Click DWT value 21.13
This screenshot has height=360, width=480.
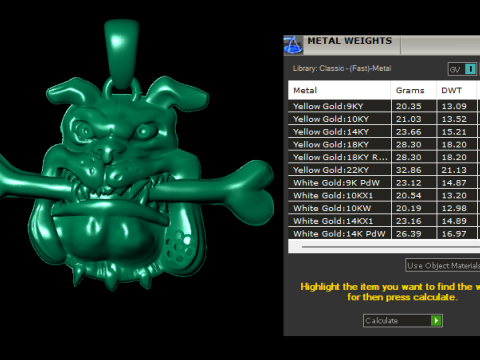pos(454,170)
